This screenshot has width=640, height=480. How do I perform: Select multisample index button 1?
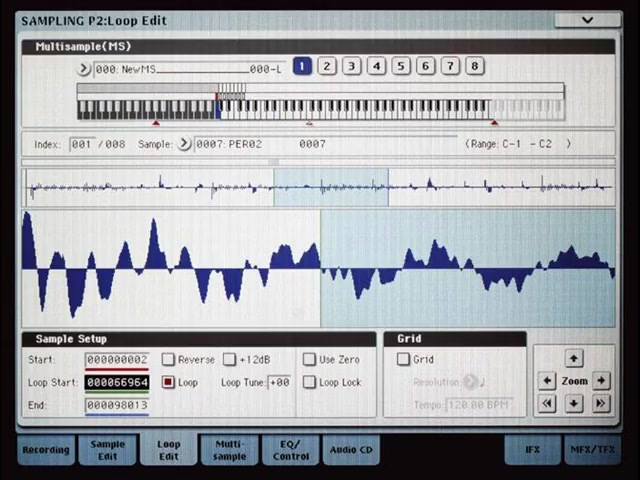coord(302,66)
